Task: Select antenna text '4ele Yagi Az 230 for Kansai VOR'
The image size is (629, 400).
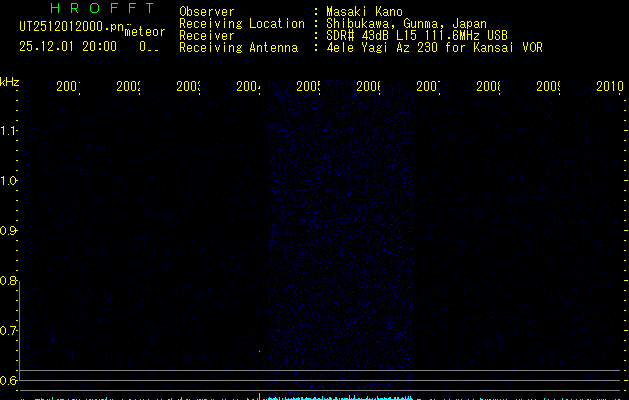Action: point(434,48)
